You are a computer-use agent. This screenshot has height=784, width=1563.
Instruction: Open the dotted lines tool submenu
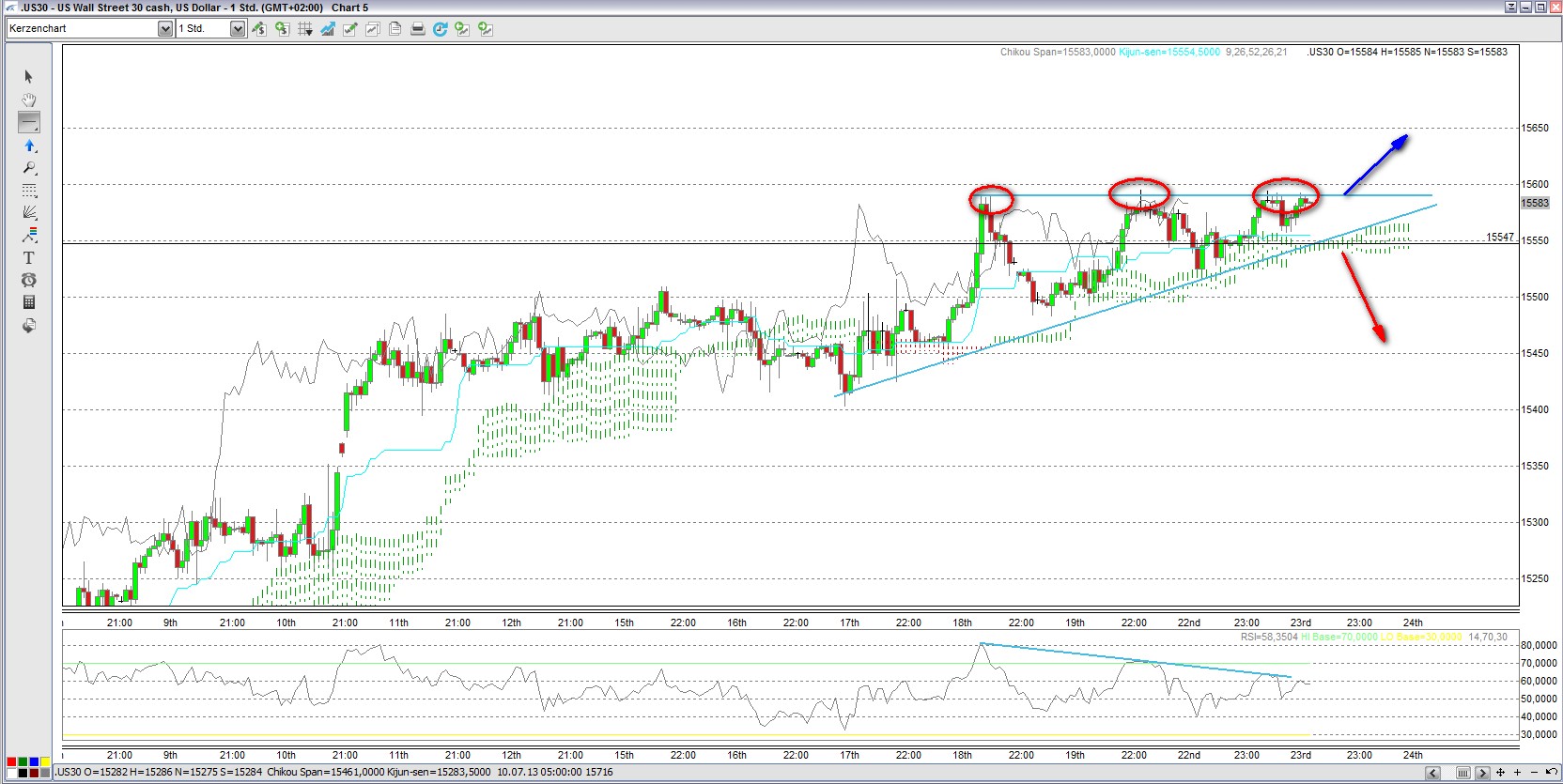pos(29,191)
